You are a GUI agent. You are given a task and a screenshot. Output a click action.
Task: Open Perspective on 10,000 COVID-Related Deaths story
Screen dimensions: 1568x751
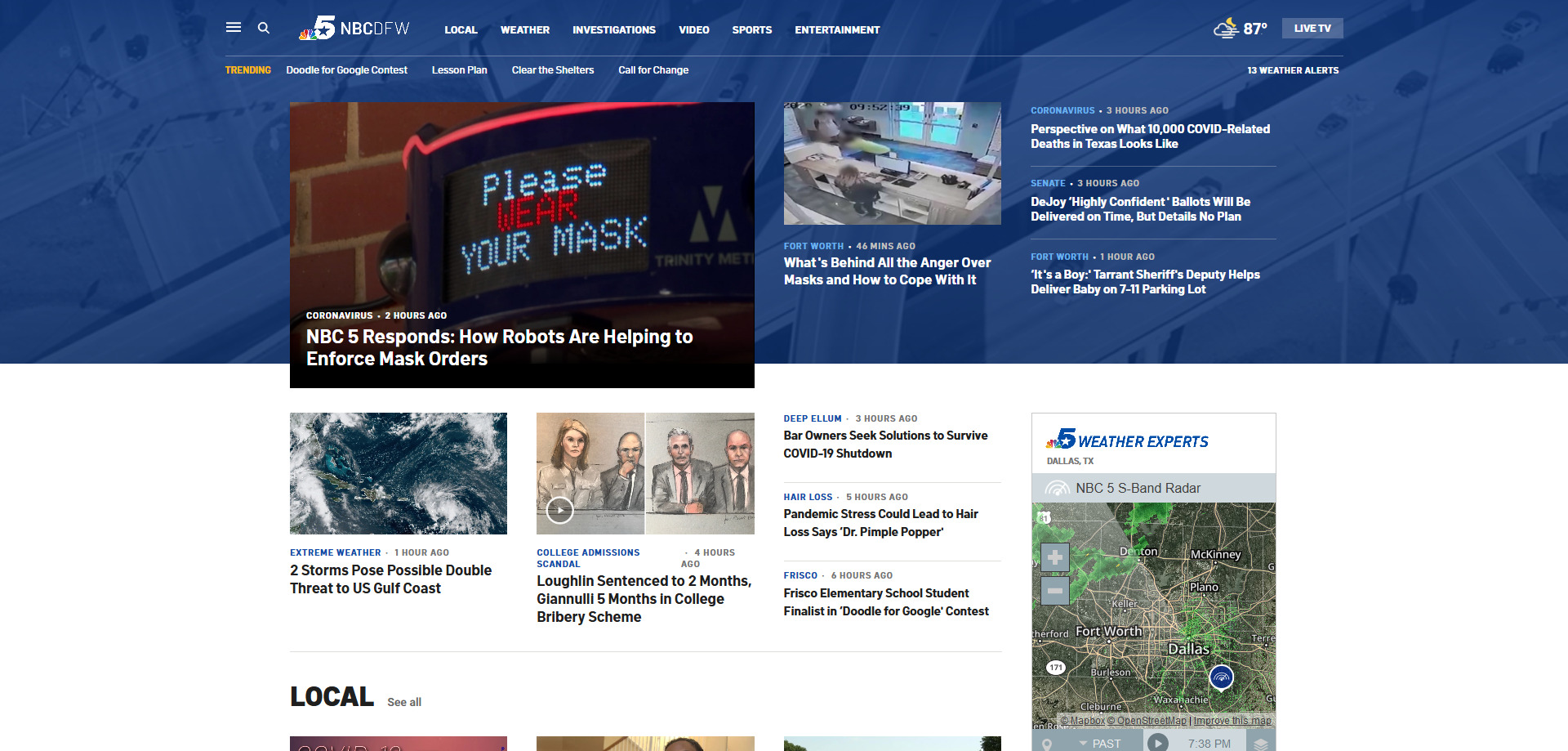tap(1150, 136)
